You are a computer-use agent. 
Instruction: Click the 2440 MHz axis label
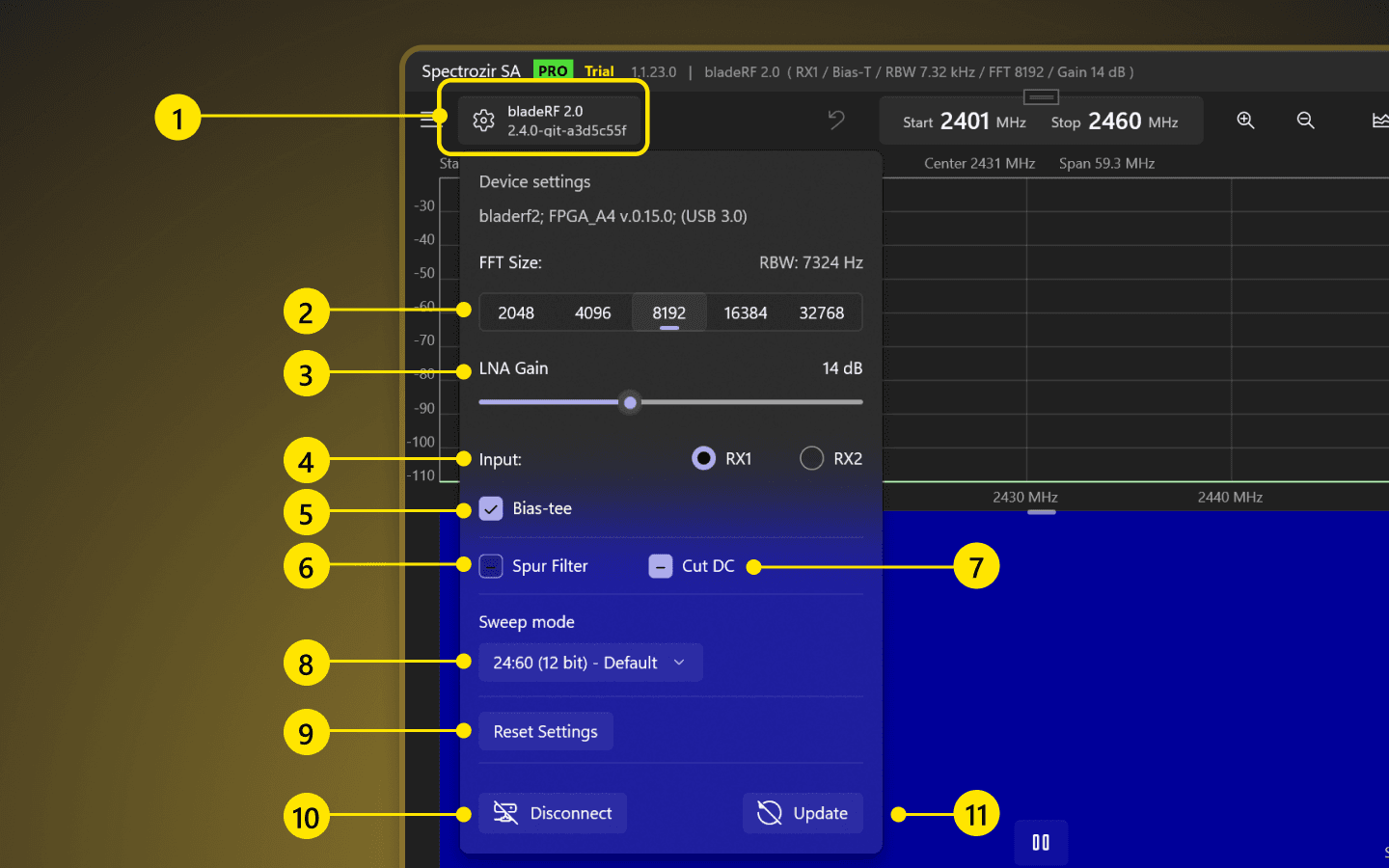(x=1231, y=497)
